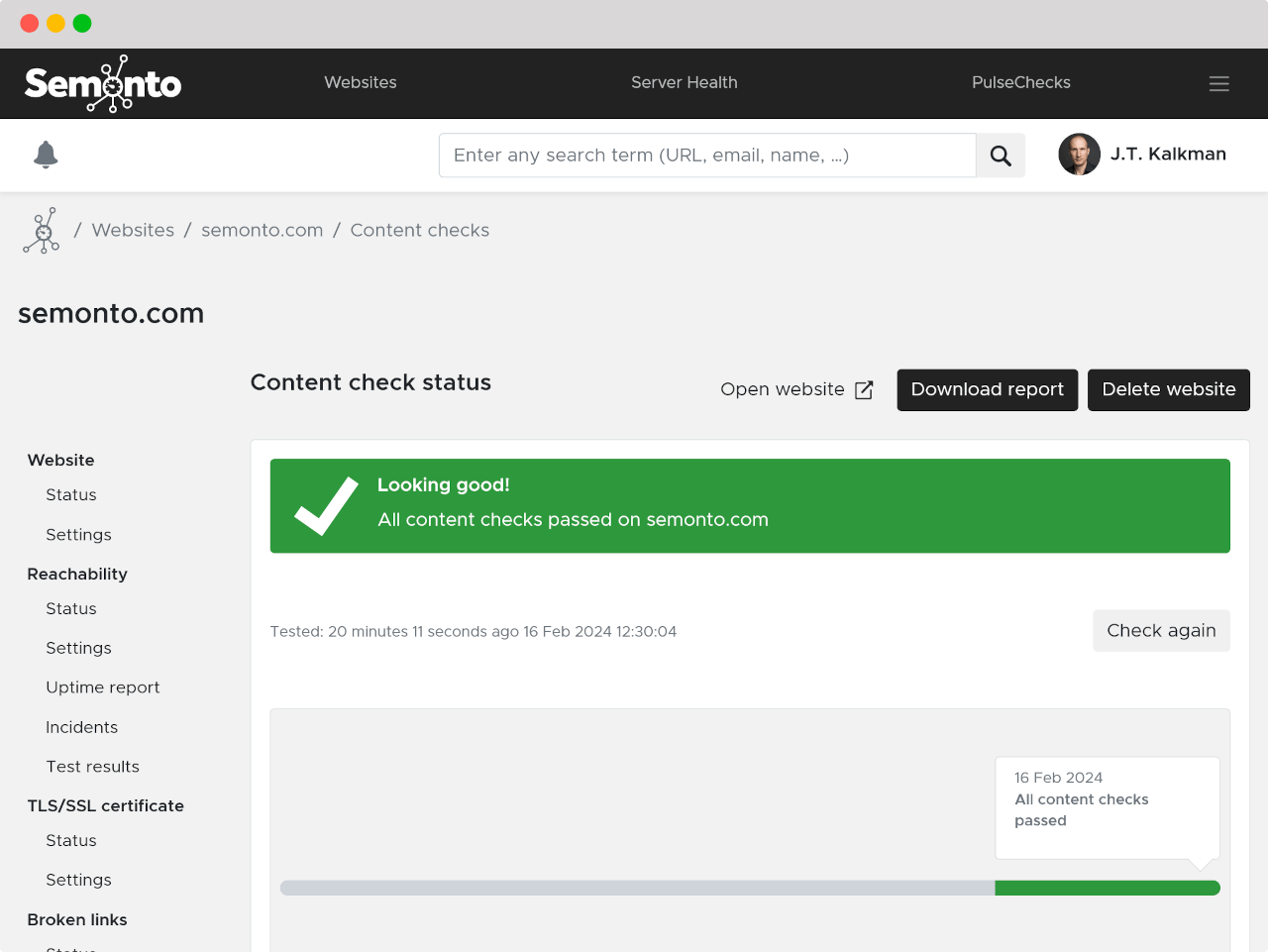Click the external-link icon beside Open website
Viewport: 1268px width, 952px height.
tap(864, 390)
